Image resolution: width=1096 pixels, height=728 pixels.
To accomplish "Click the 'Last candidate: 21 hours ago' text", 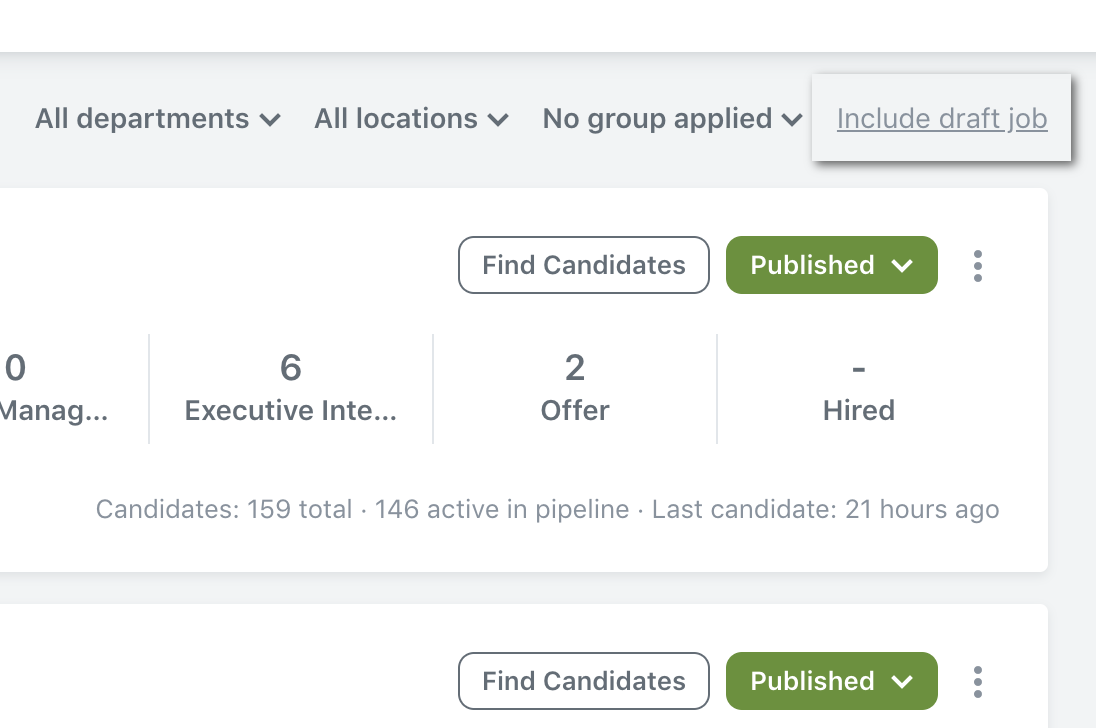I will (825, 509).
